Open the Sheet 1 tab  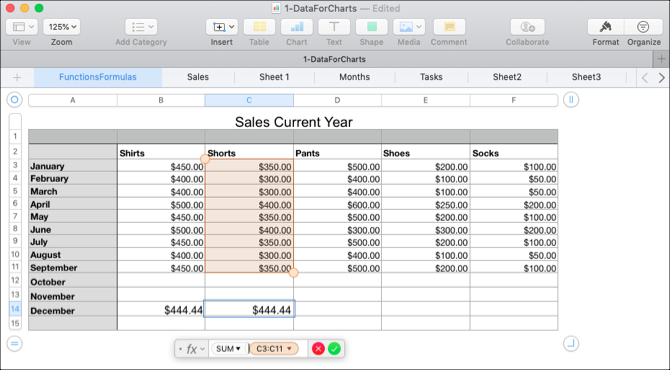click(274, 77)
